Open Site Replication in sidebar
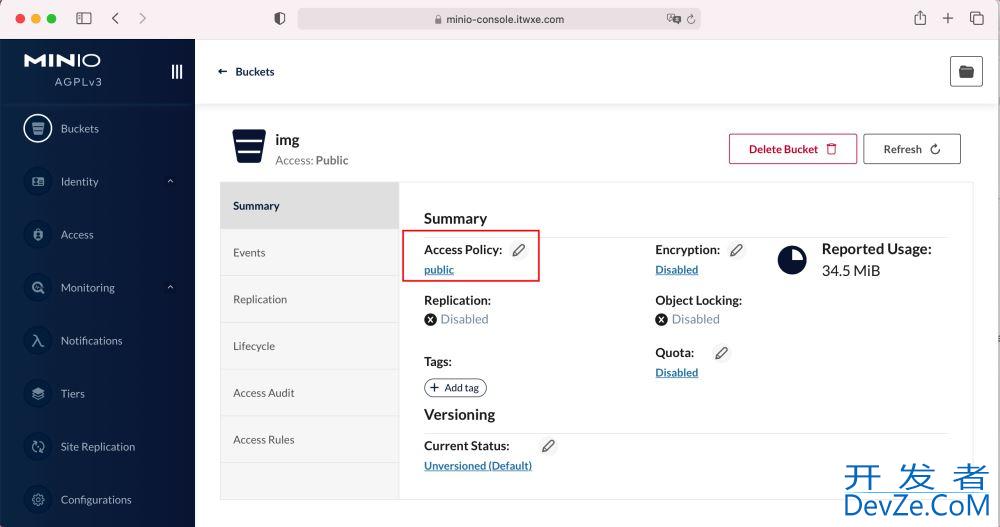 (98, 447)
